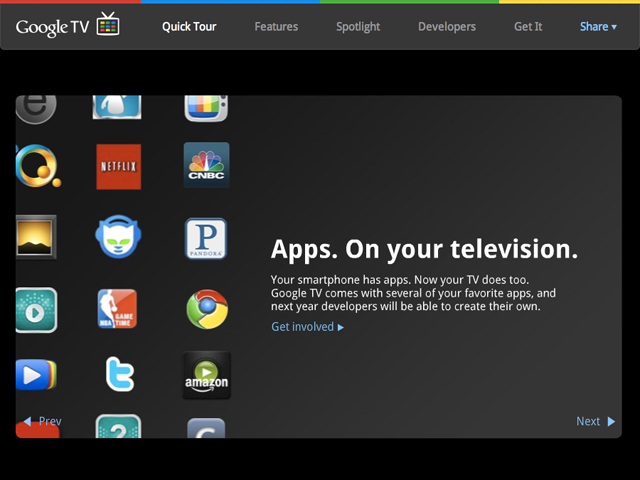Open the Twitter bird icon
Screen dimensions: 640x480
click(x=120, y=374)
